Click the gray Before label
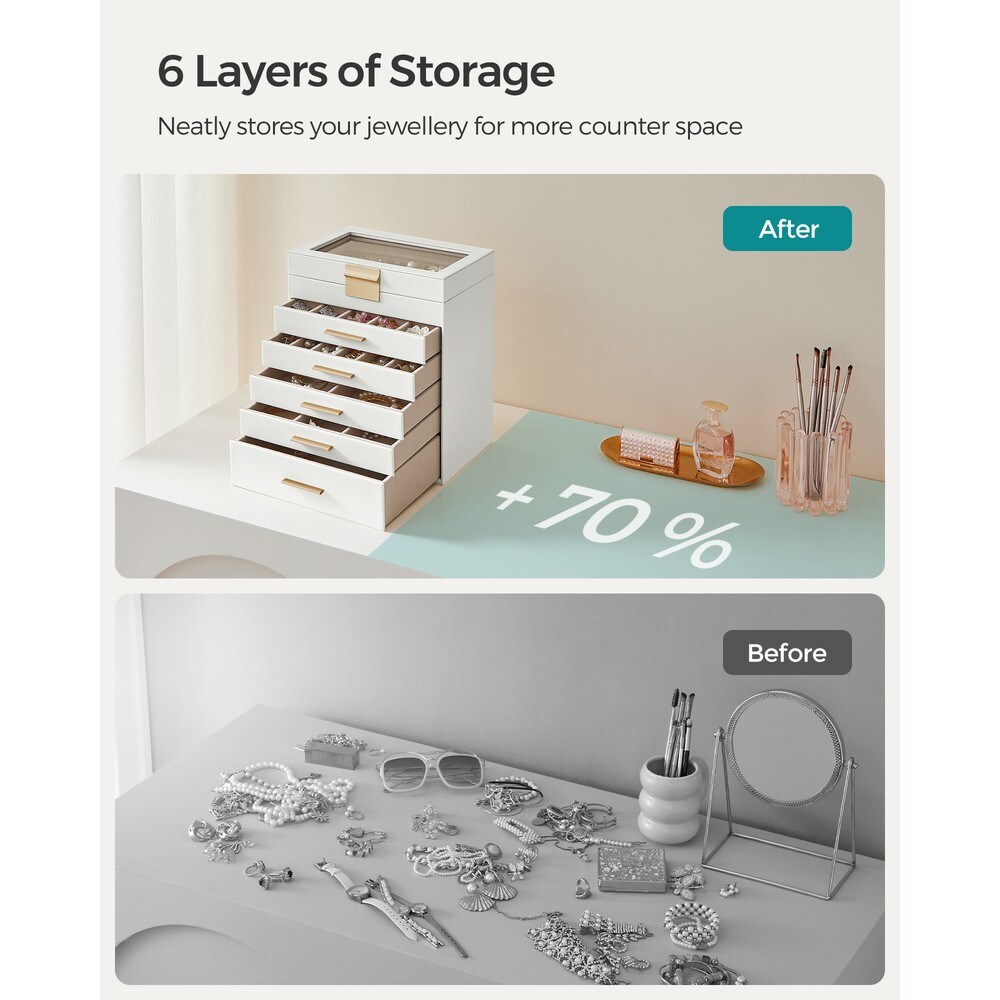The image size is (1000, 1000). point(787,652)
